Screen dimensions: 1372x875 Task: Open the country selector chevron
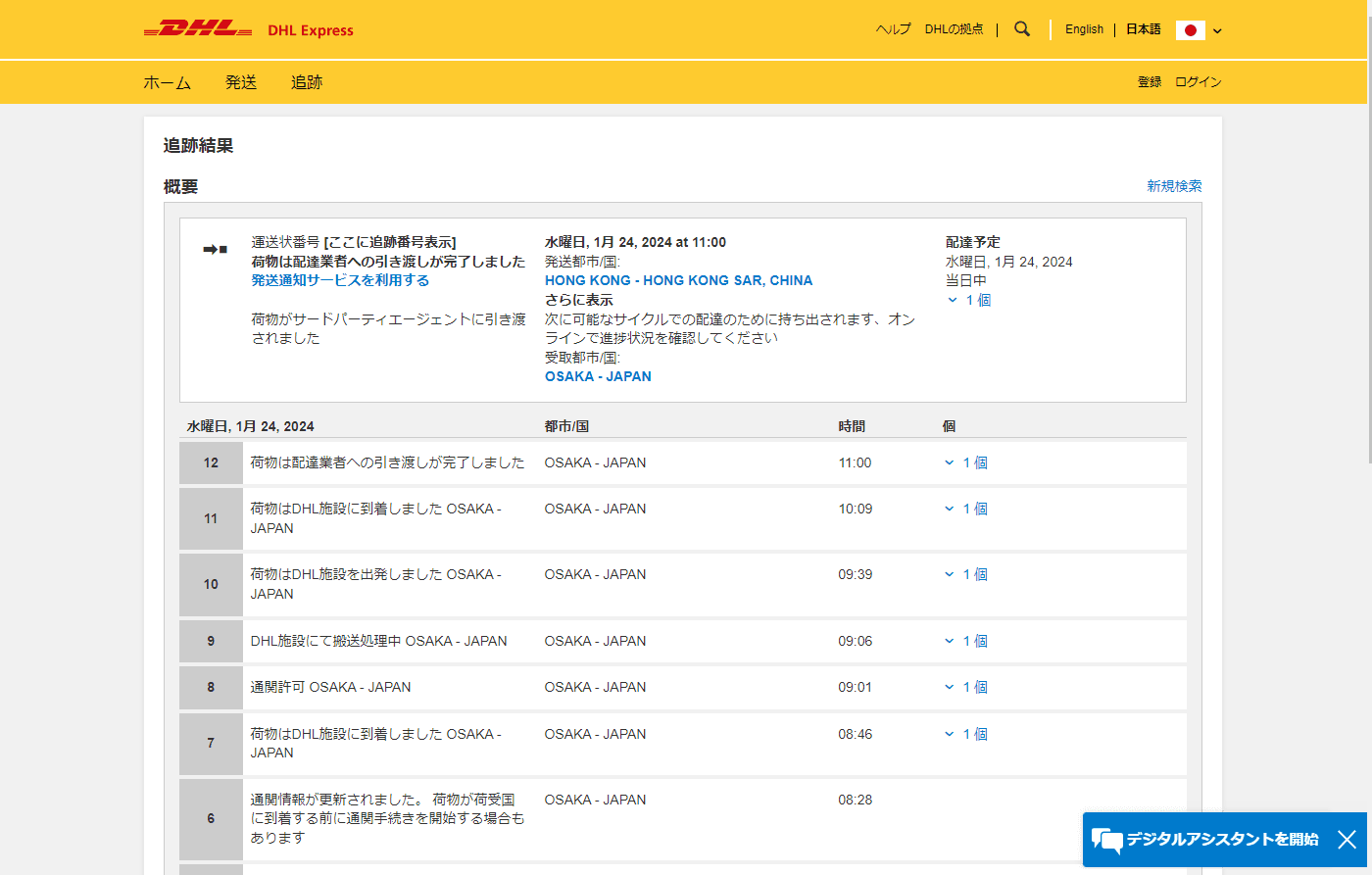[x=1217, y=30]
